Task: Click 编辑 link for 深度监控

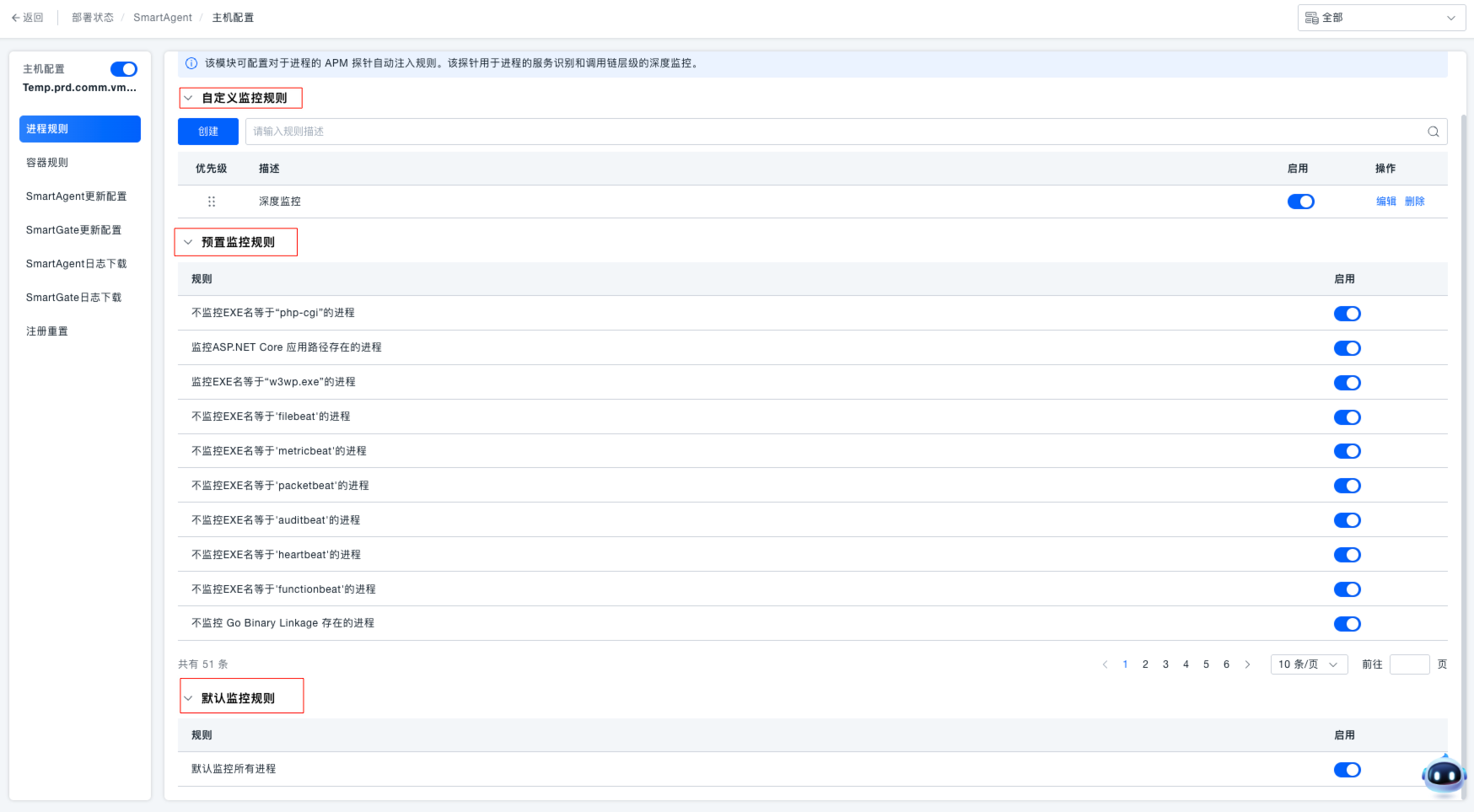Action: [1385, 202]
